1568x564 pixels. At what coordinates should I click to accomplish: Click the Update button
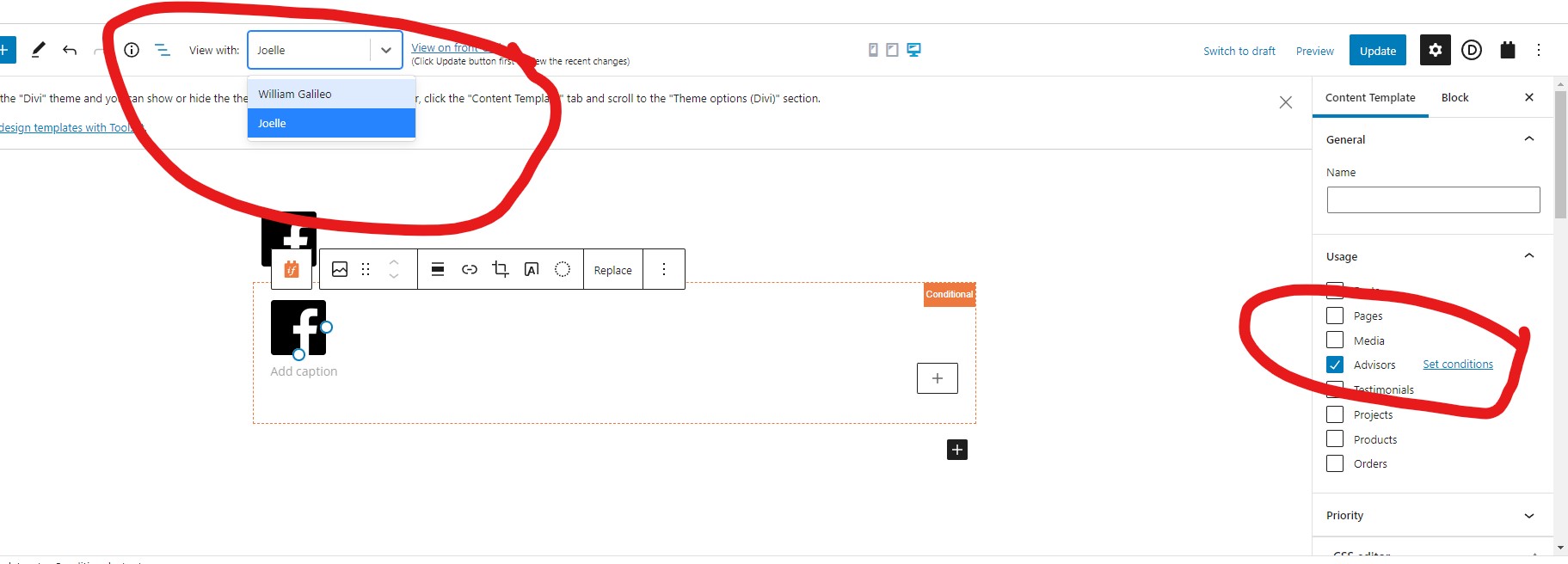point(1378,50)
